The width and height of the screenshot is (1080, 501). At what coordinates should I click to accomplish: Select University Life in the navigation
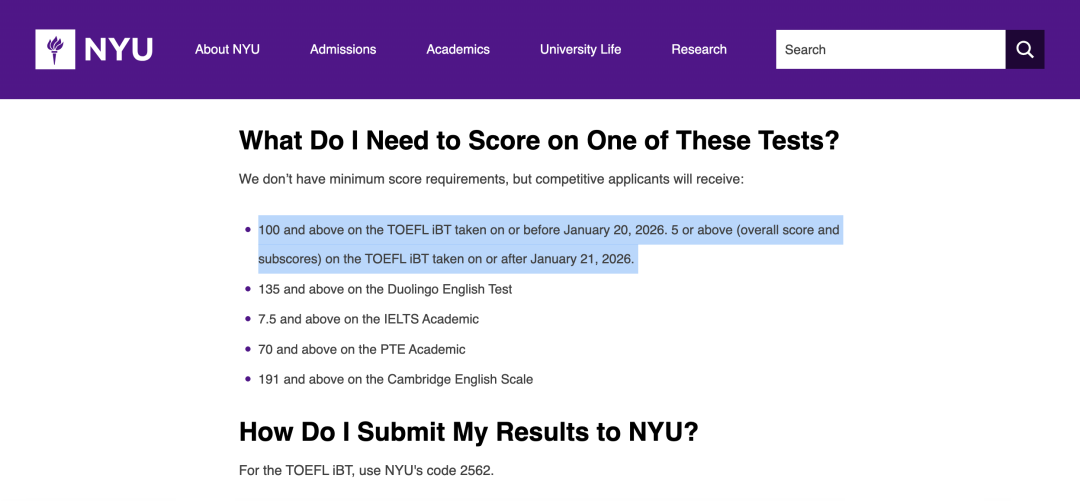point(580,49)
